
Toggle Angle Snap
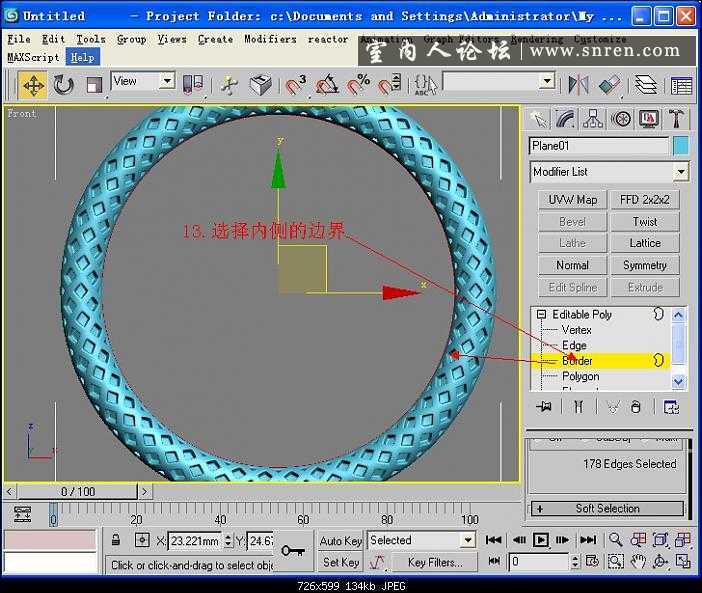327,85
